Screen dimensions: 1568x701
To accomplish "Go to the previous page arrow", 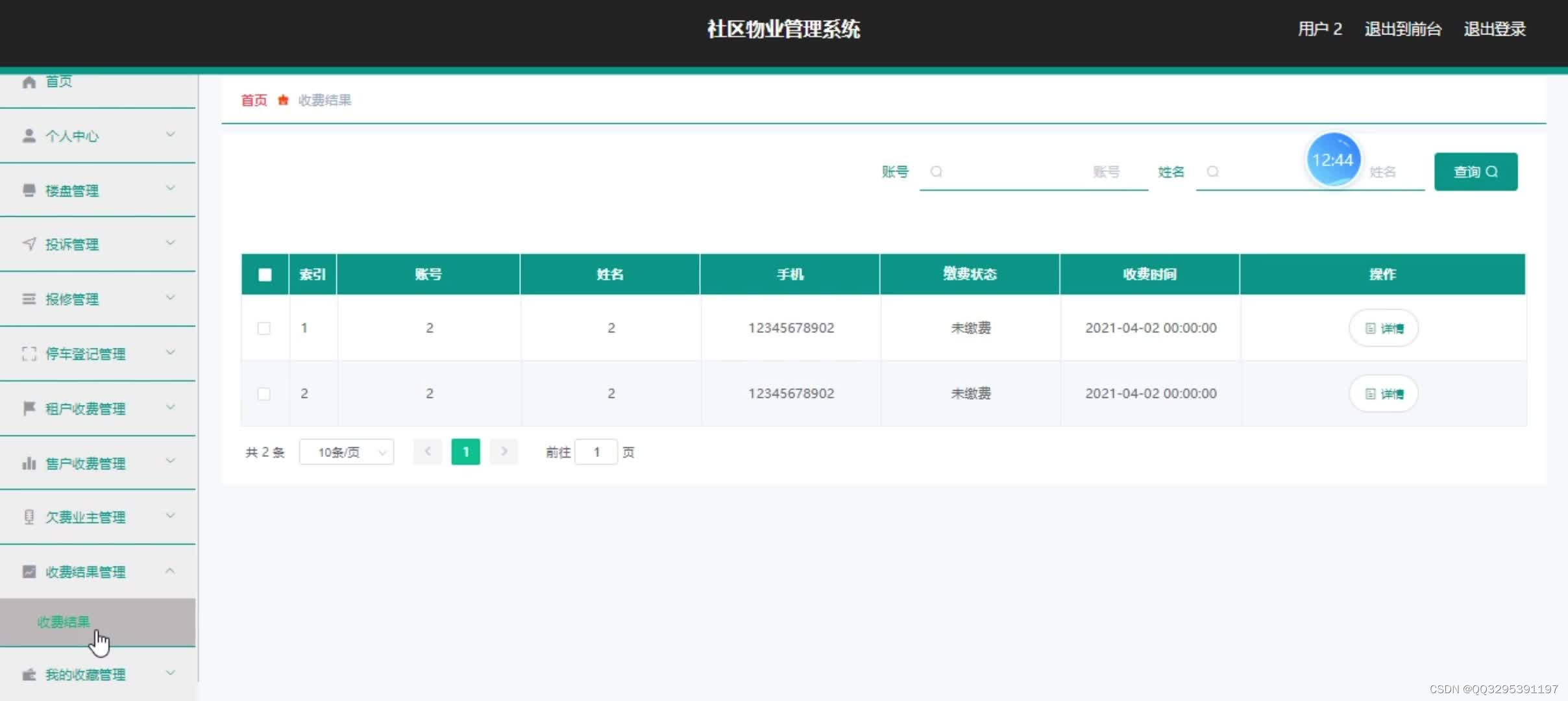I will (x=428, y=452).
